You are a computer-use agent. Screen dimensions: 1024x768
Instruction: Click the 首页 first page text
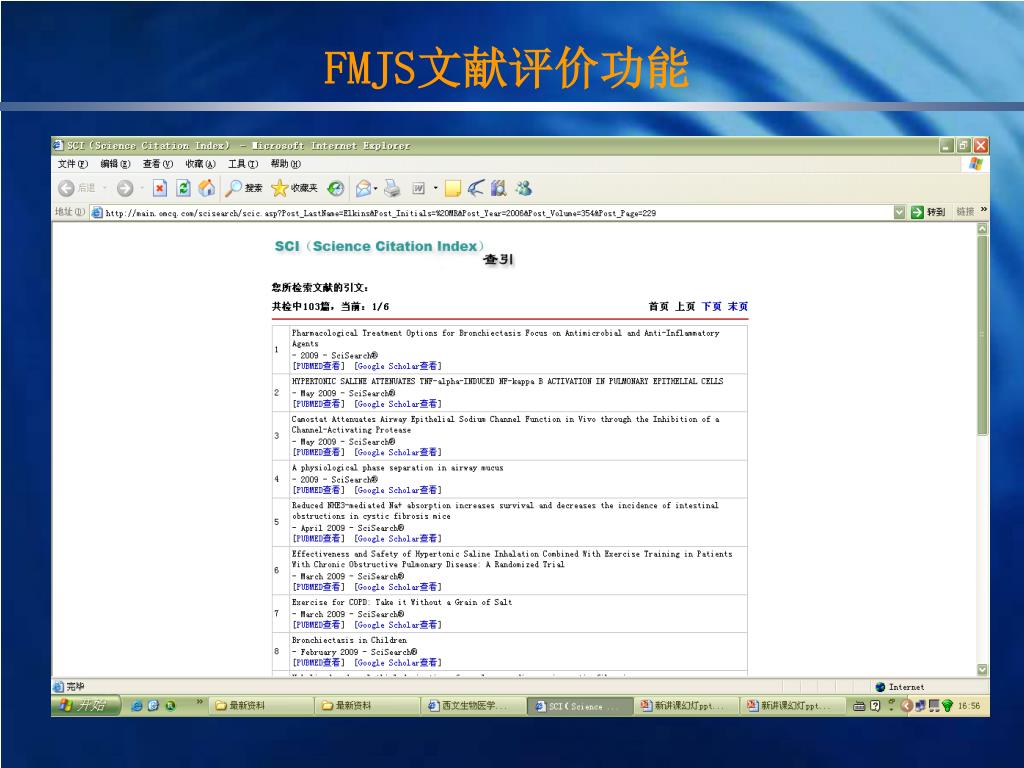[658, 306]
